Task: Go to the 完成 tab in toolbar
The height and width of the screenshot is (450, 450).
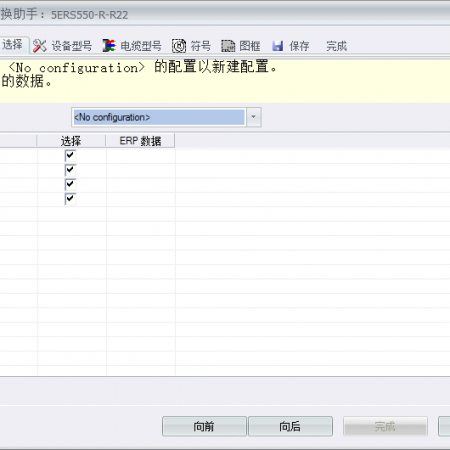Action: tap(336, 46)
